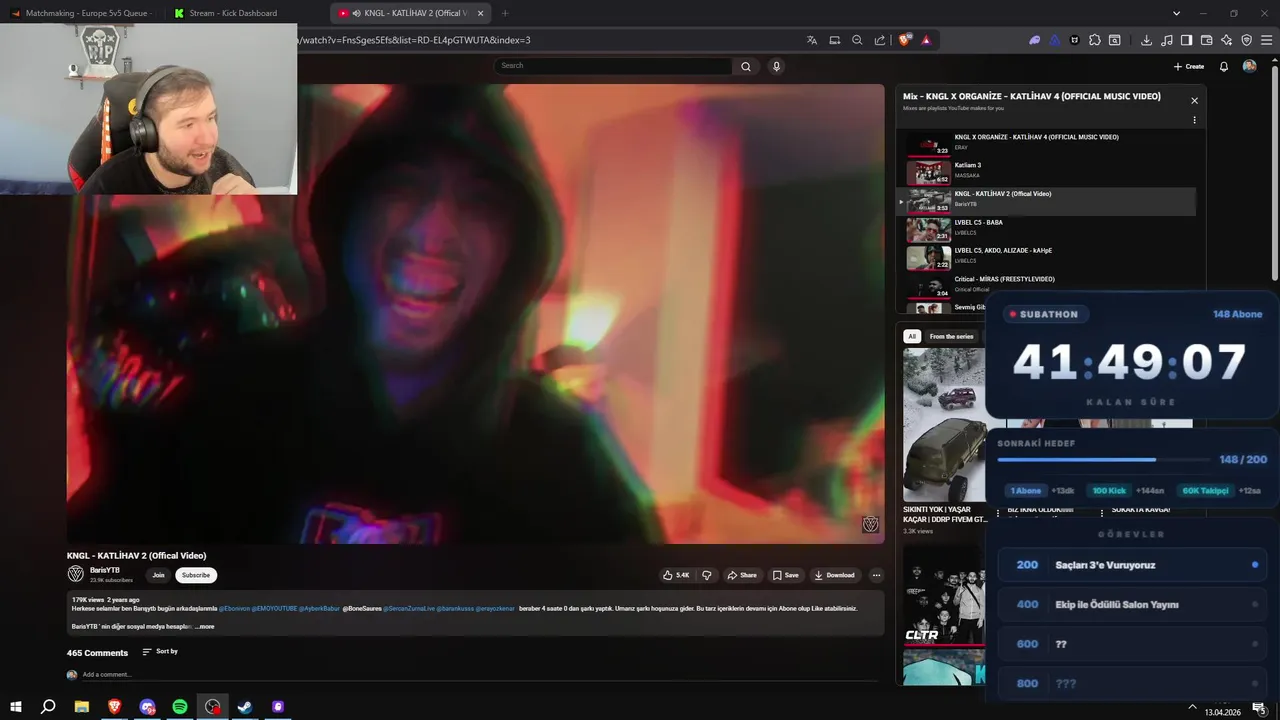
Task: Select the From the series filter chip
Action: [x=951, y=336]
